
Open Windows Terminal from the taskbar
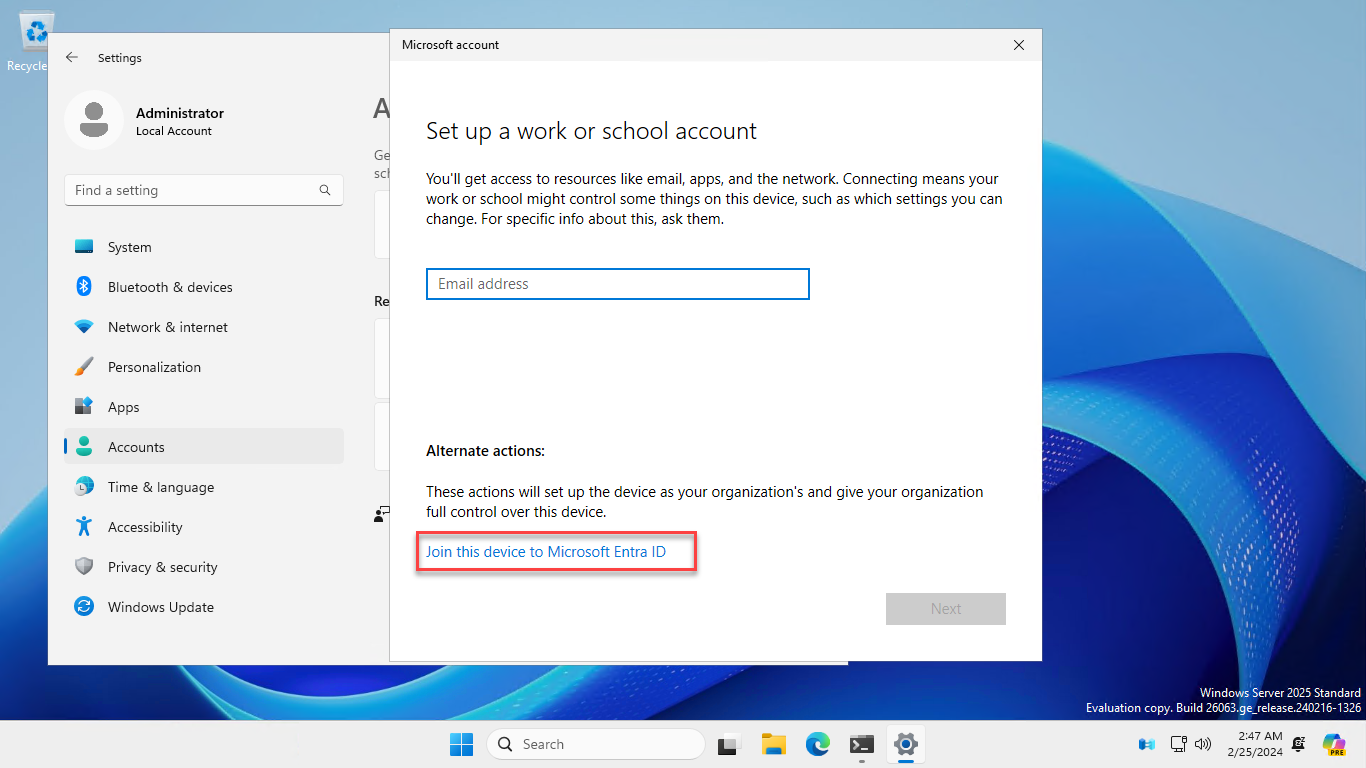[x=861, y=744]
